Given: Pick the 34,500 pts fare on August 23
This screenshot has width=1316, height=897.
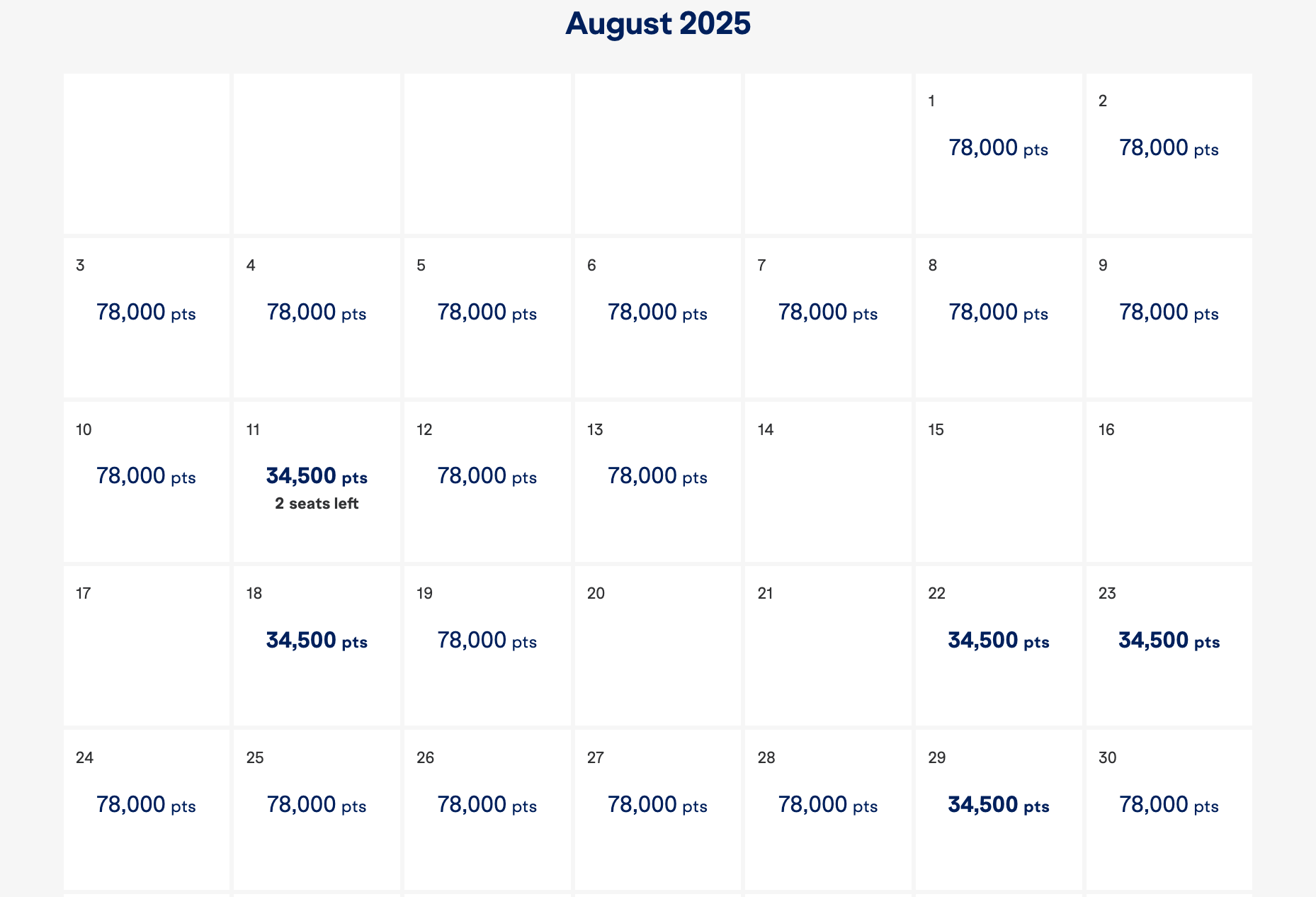Looking at the screenshot, I should pos(1167,641).
